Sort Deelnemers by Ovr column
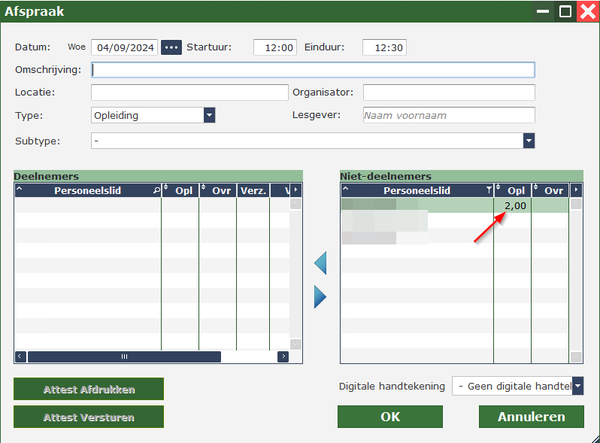Viewport: 600px width, 443px height. [x=218, y=191]
